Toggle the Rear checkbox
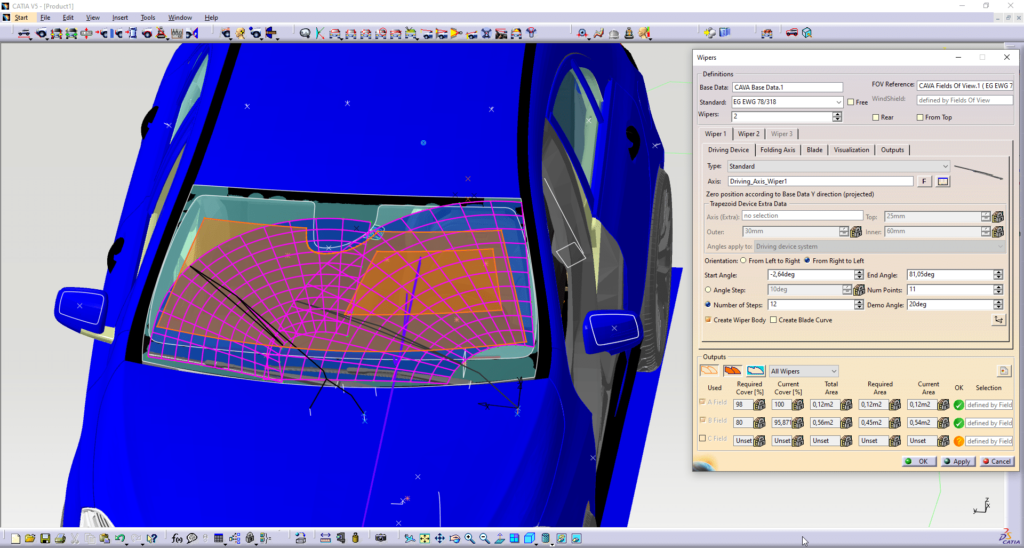This screenshot has height=548, width=1024. 875,118
